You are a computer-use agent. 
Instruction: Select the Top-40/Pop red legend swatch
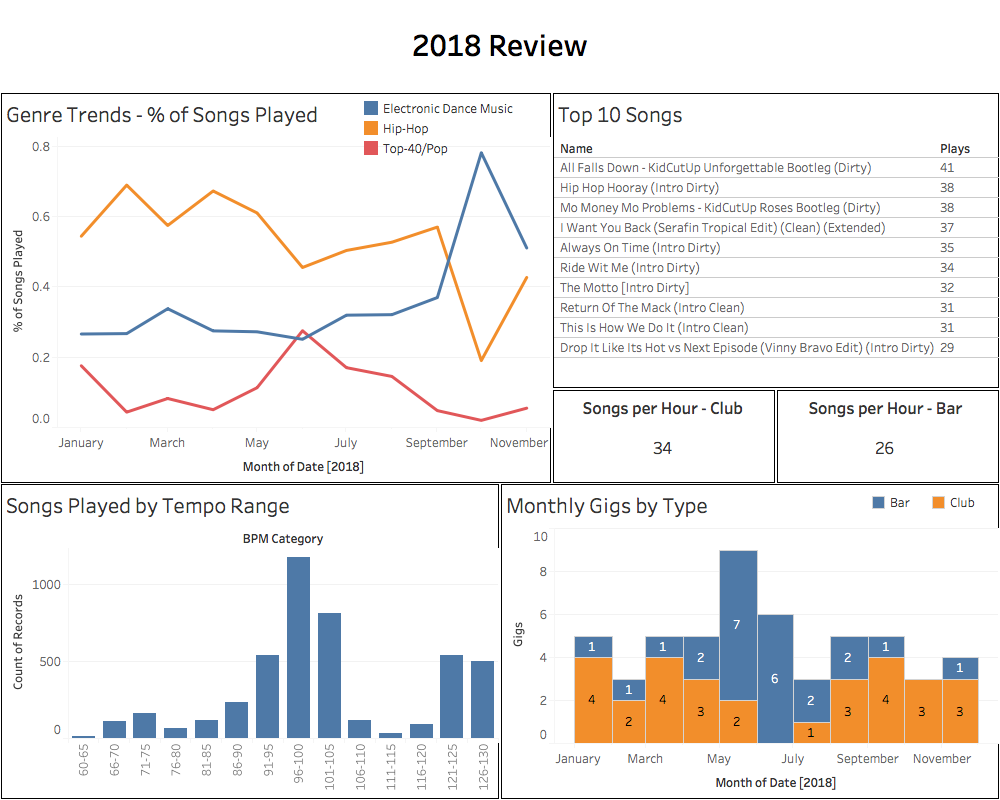[371, 148]
